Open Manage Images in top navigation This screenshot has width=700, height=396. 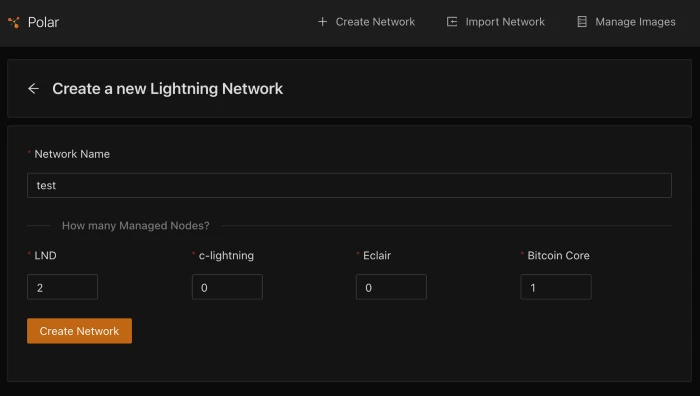(x=626, y=22)
